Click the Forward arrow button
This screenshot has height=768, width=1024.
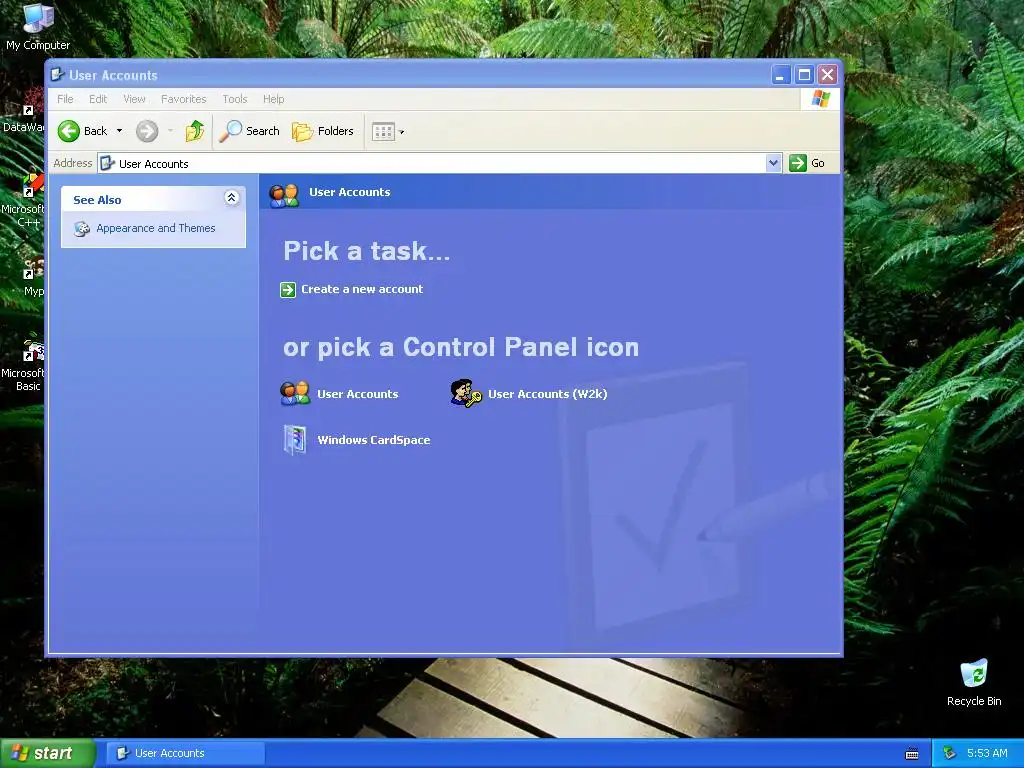(147, 131)
